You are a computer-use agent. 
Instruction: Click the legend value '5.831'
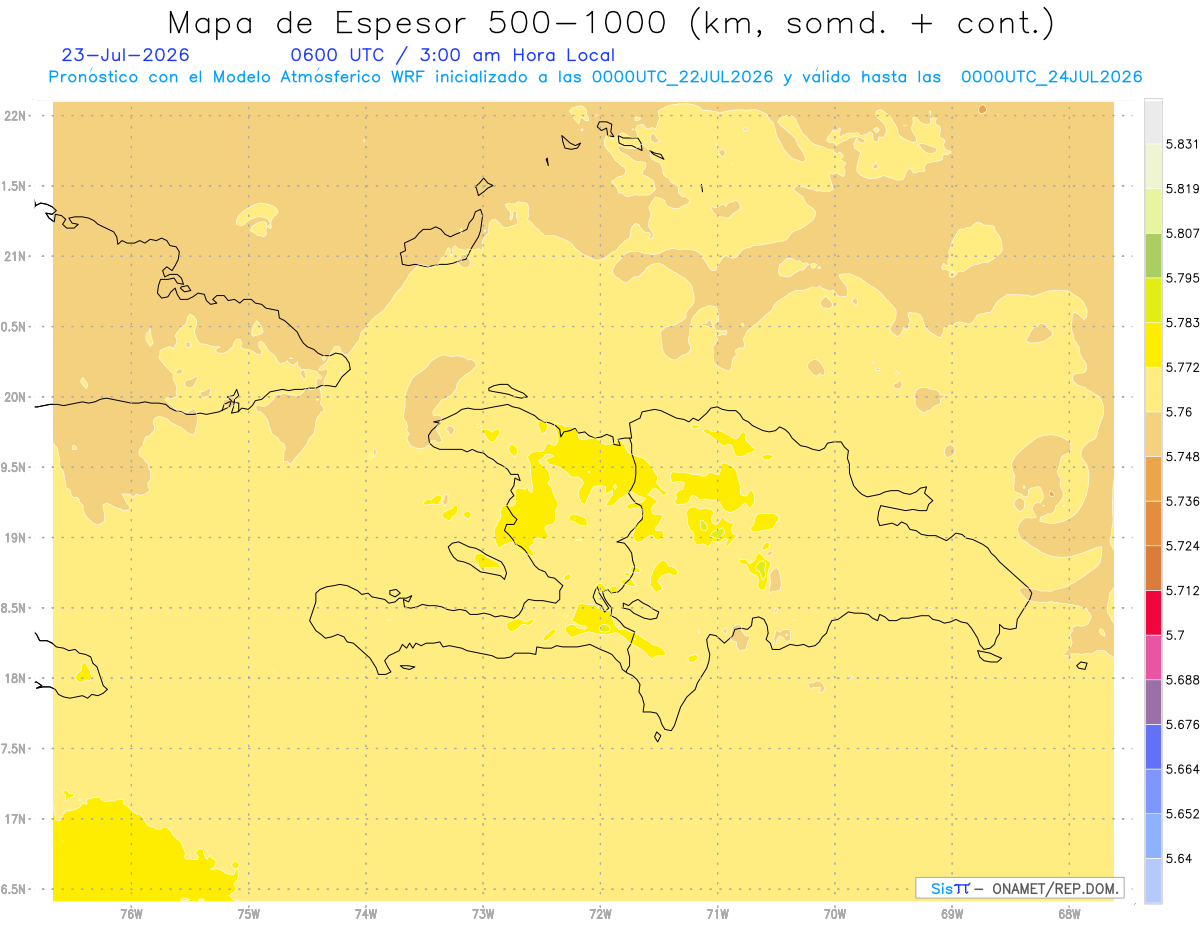tap(1181, 144)
